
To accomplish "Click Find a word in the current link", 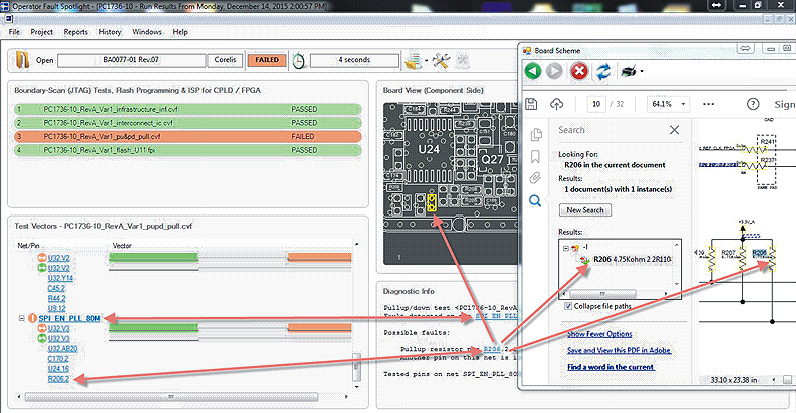I will (x=611, y=367).
